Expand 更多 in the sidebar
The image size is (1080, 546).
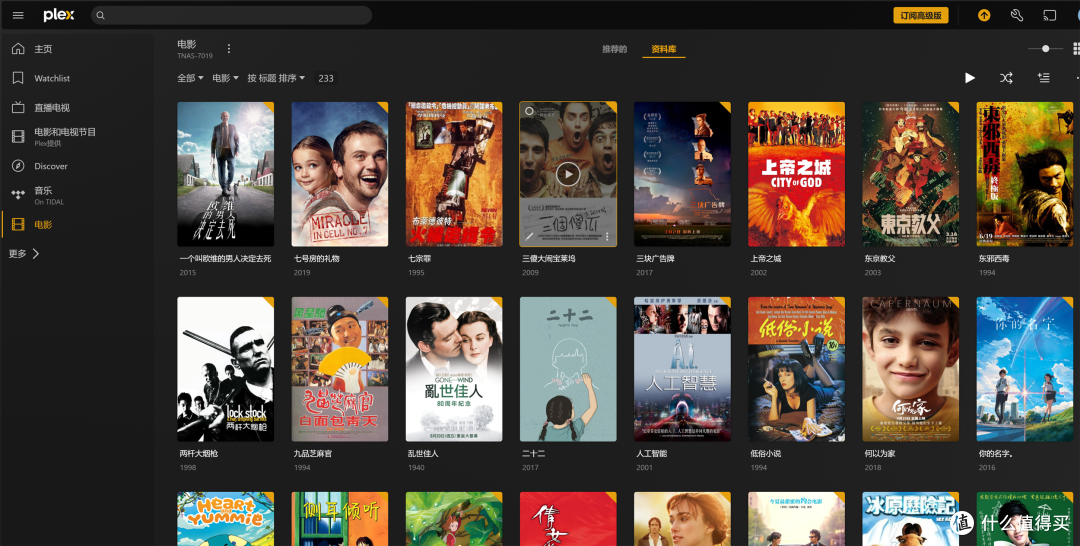24,253
